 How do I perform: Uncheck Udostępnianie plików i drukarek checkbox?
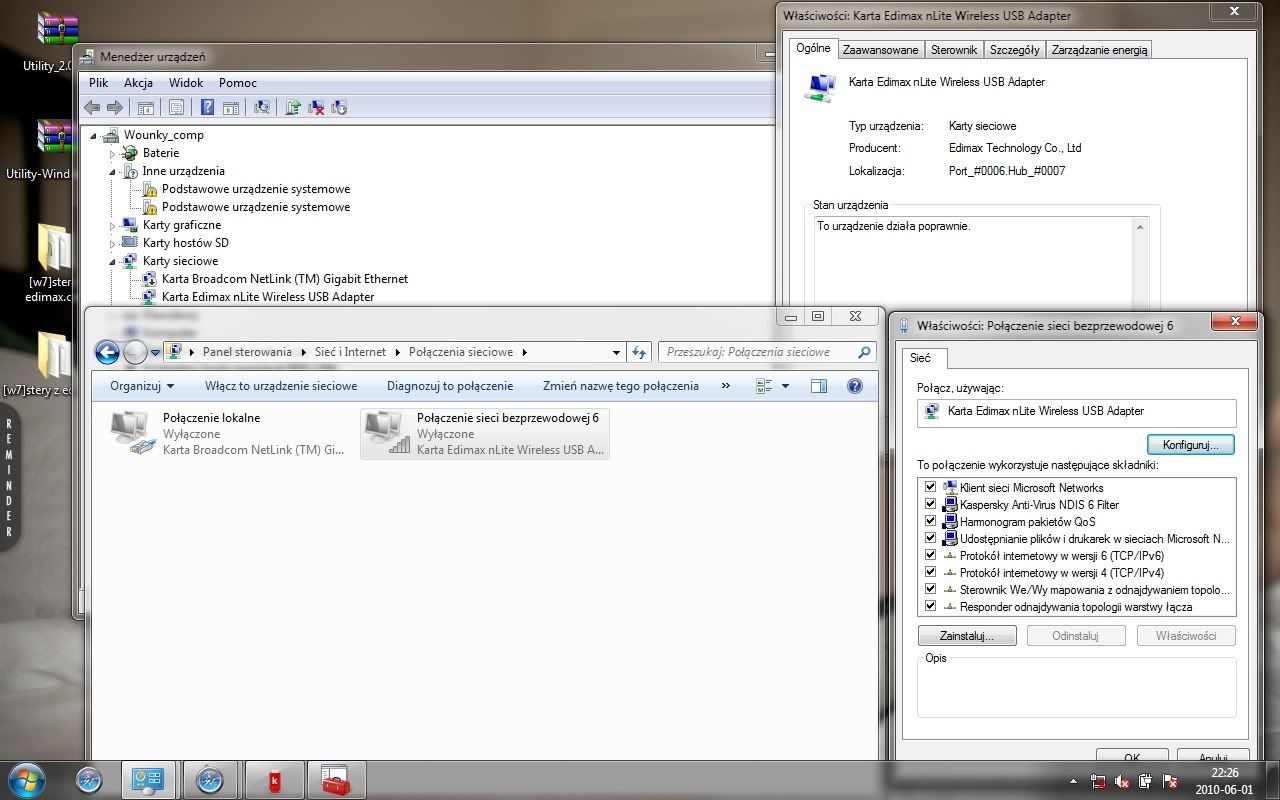click(x=930, y=538)
